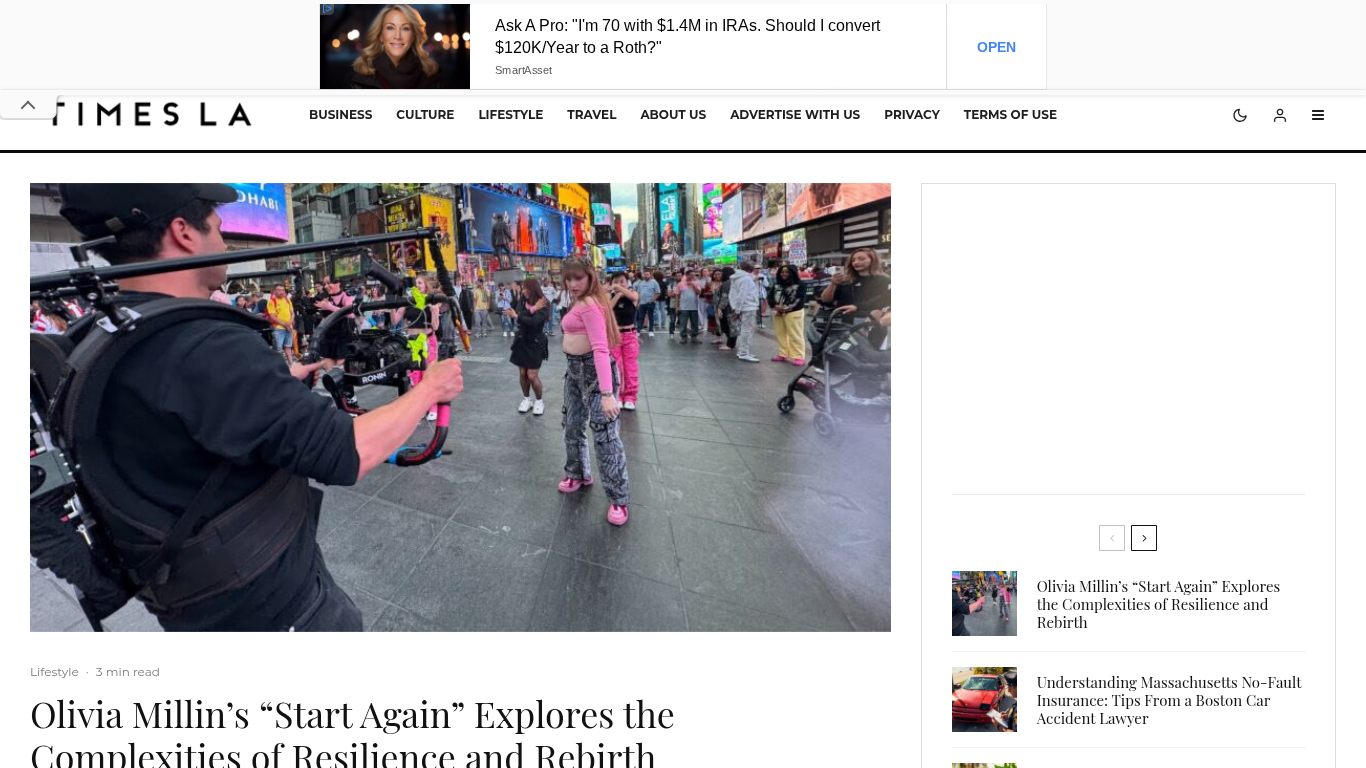Go to next sidebar posts arrow
The height and width of the screenshot is (768, 1366).
tap(1144, 538)
